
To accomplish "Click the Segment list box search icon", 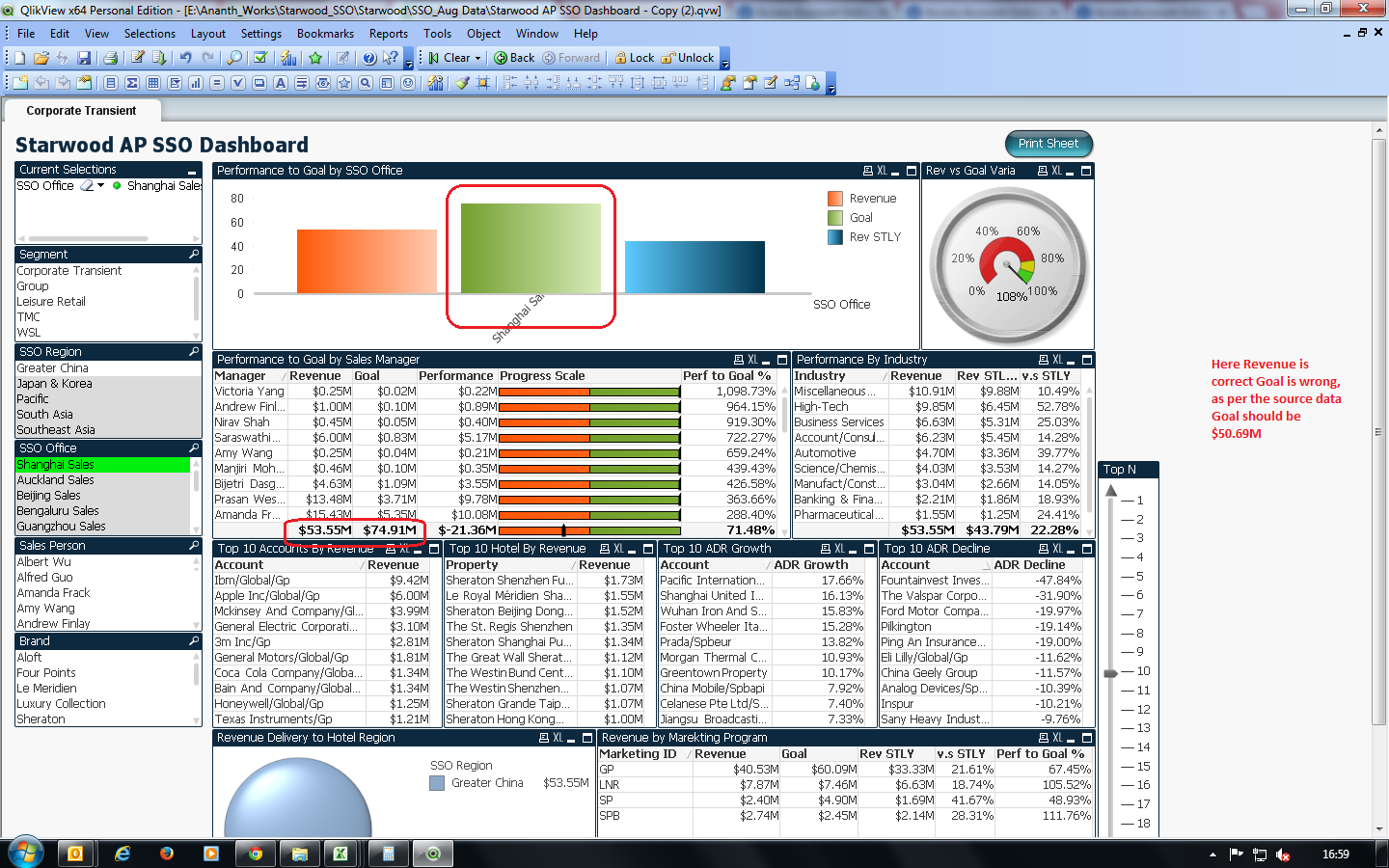I will (x=194, y=255).
